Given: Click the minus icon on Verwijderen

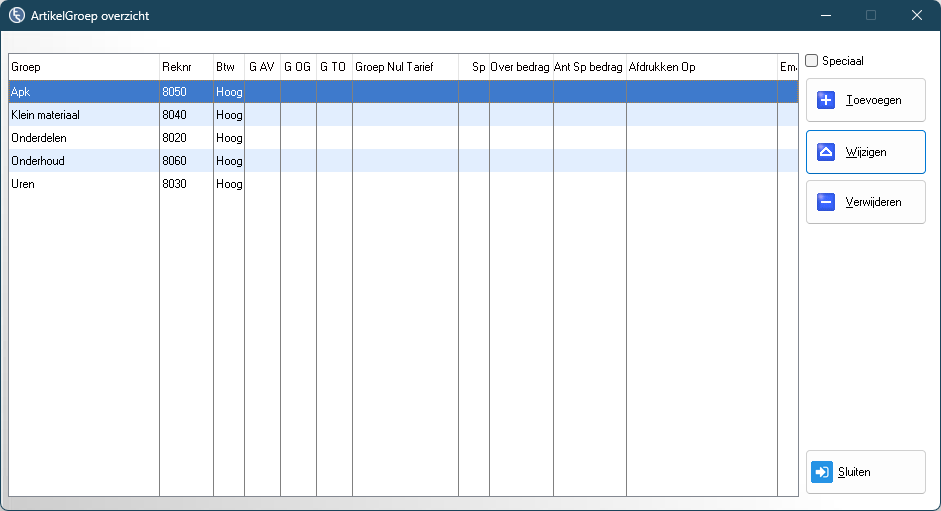Looking at the screenshot, I should click(826, 202).
